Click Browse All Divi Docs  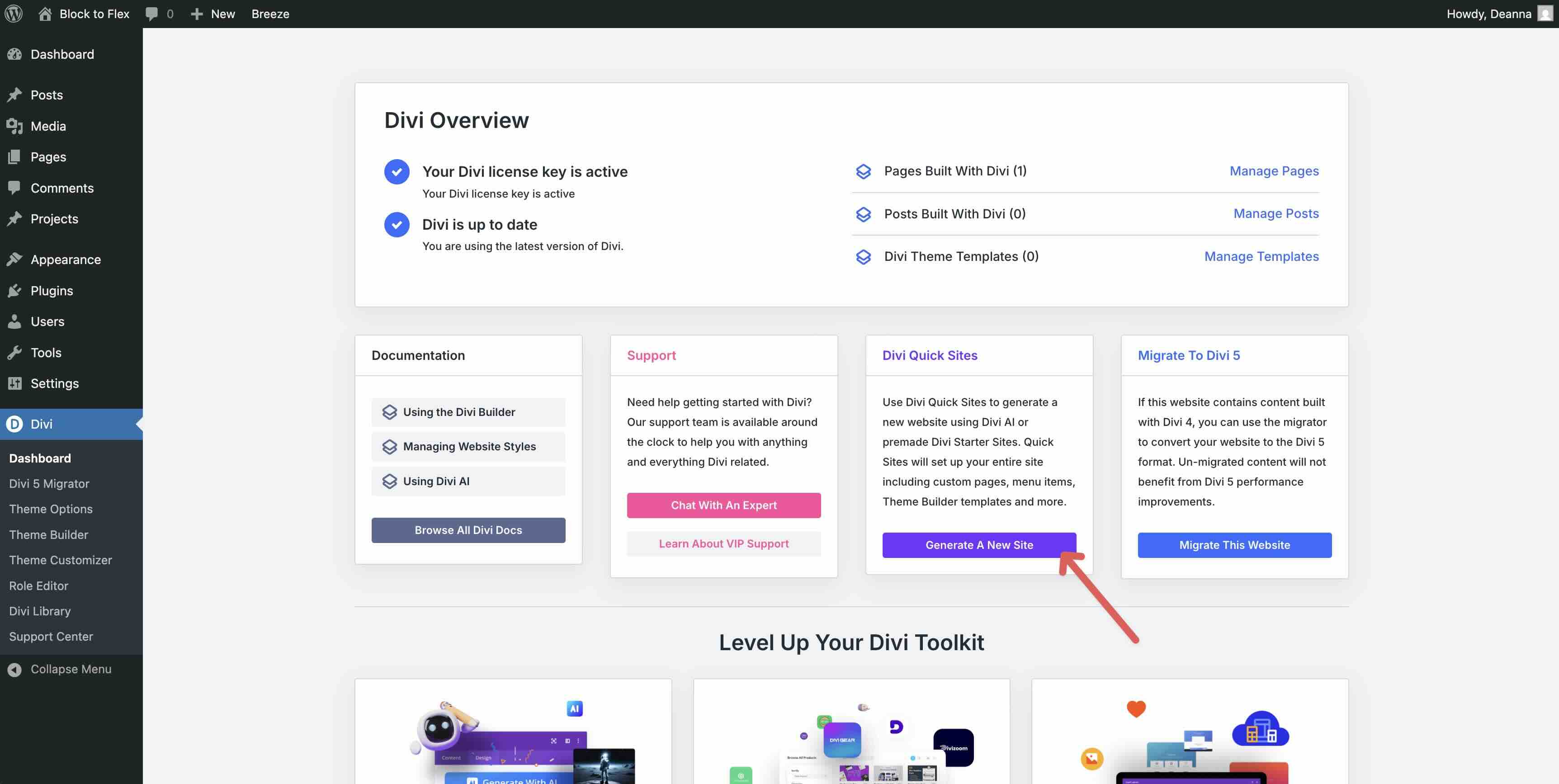[x=468, y=530]
